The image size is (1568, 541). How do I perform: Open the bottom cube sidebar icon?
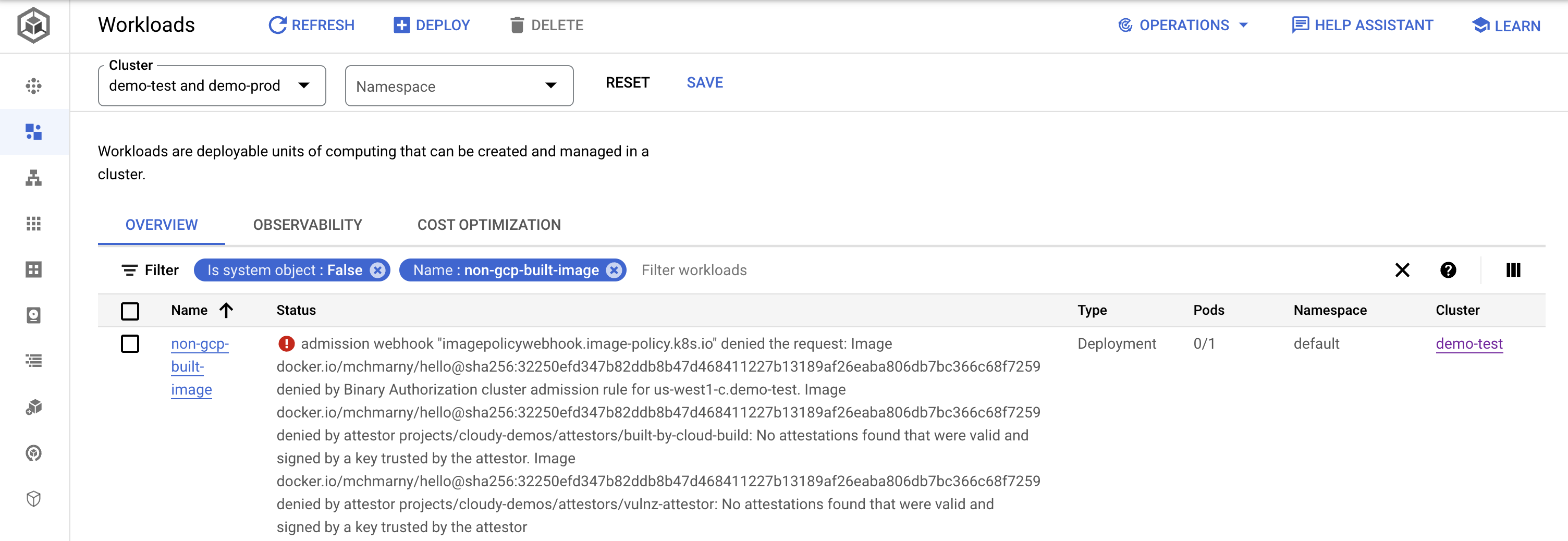(x=33, y=499)
